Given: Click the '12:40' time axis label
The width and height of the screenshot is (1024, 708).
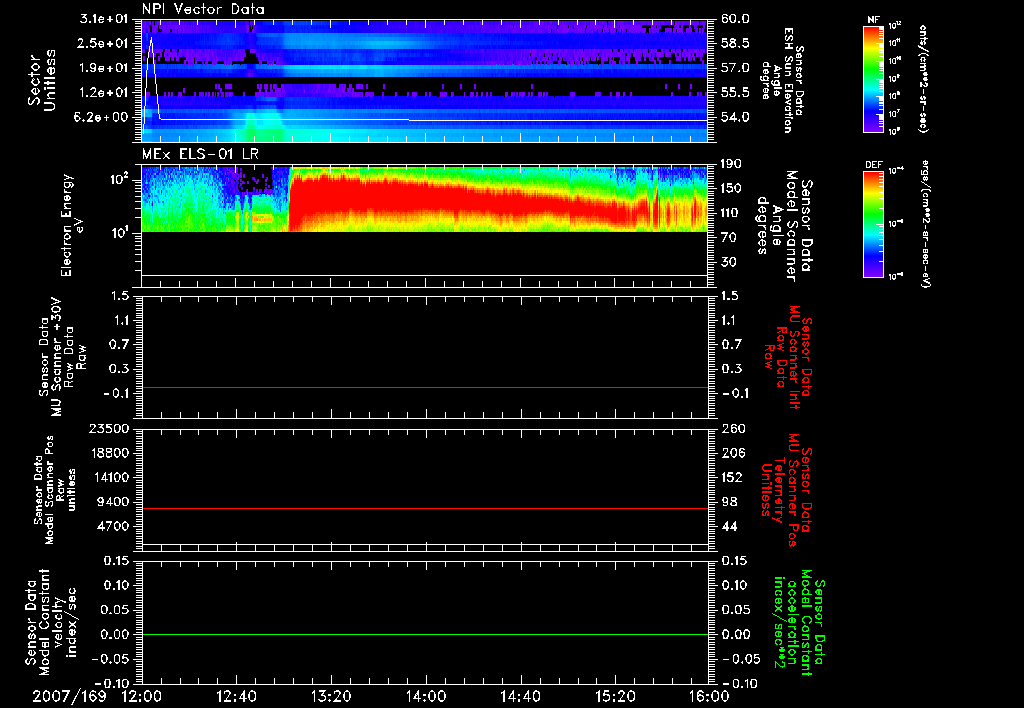Looking at the screenshot, I should 236,696.
